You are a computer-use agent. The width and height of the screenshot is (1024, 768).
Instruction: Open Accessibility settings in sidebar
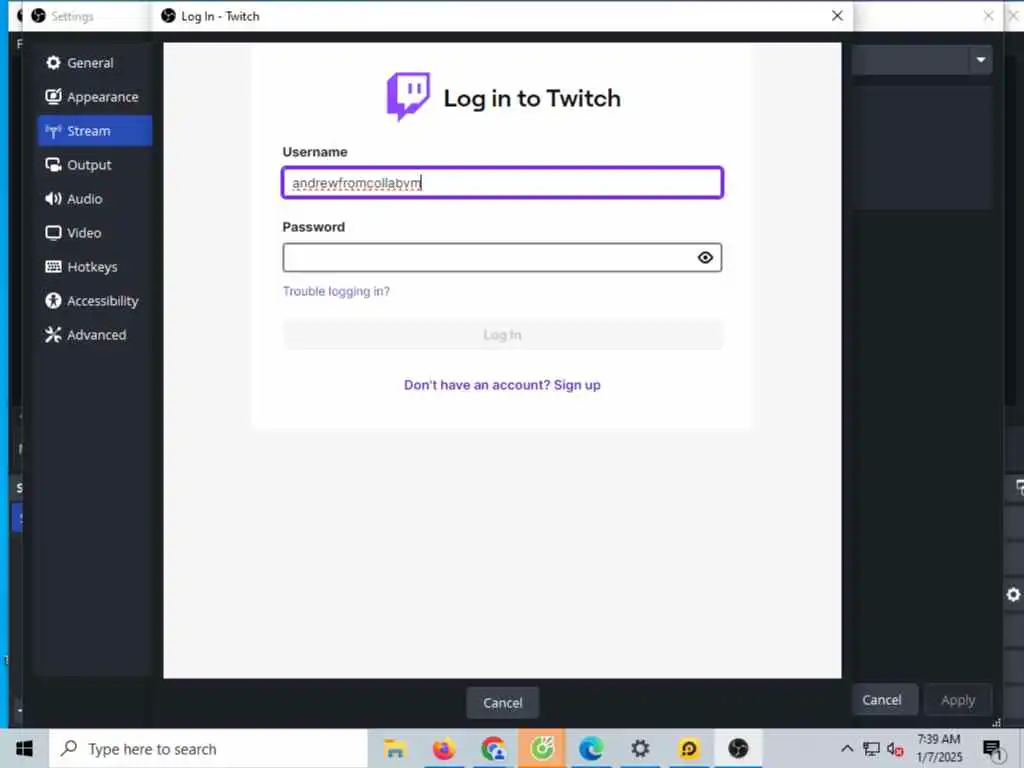95,300
